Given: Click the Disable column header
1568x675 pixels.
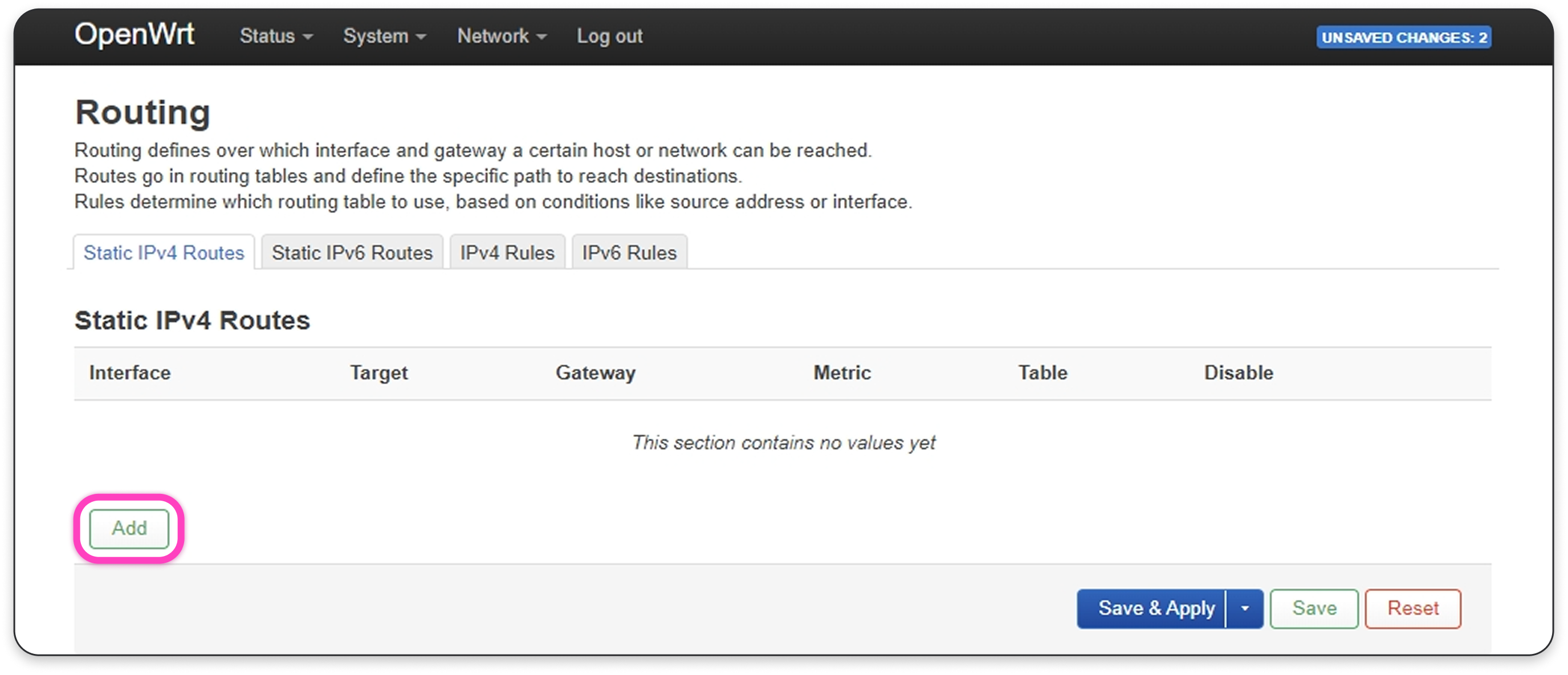Looking at the screenshot, I should (1238, 373).
